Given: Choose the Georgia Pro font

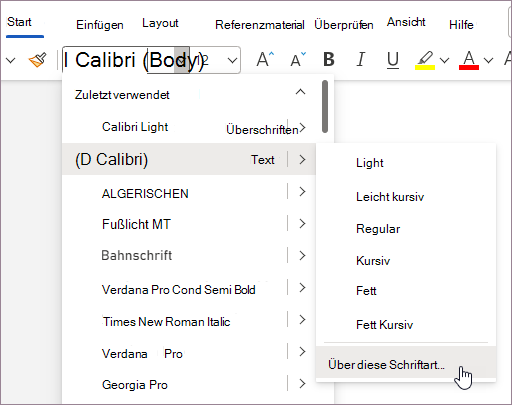Looking at the screenshot, I should 135,385.
